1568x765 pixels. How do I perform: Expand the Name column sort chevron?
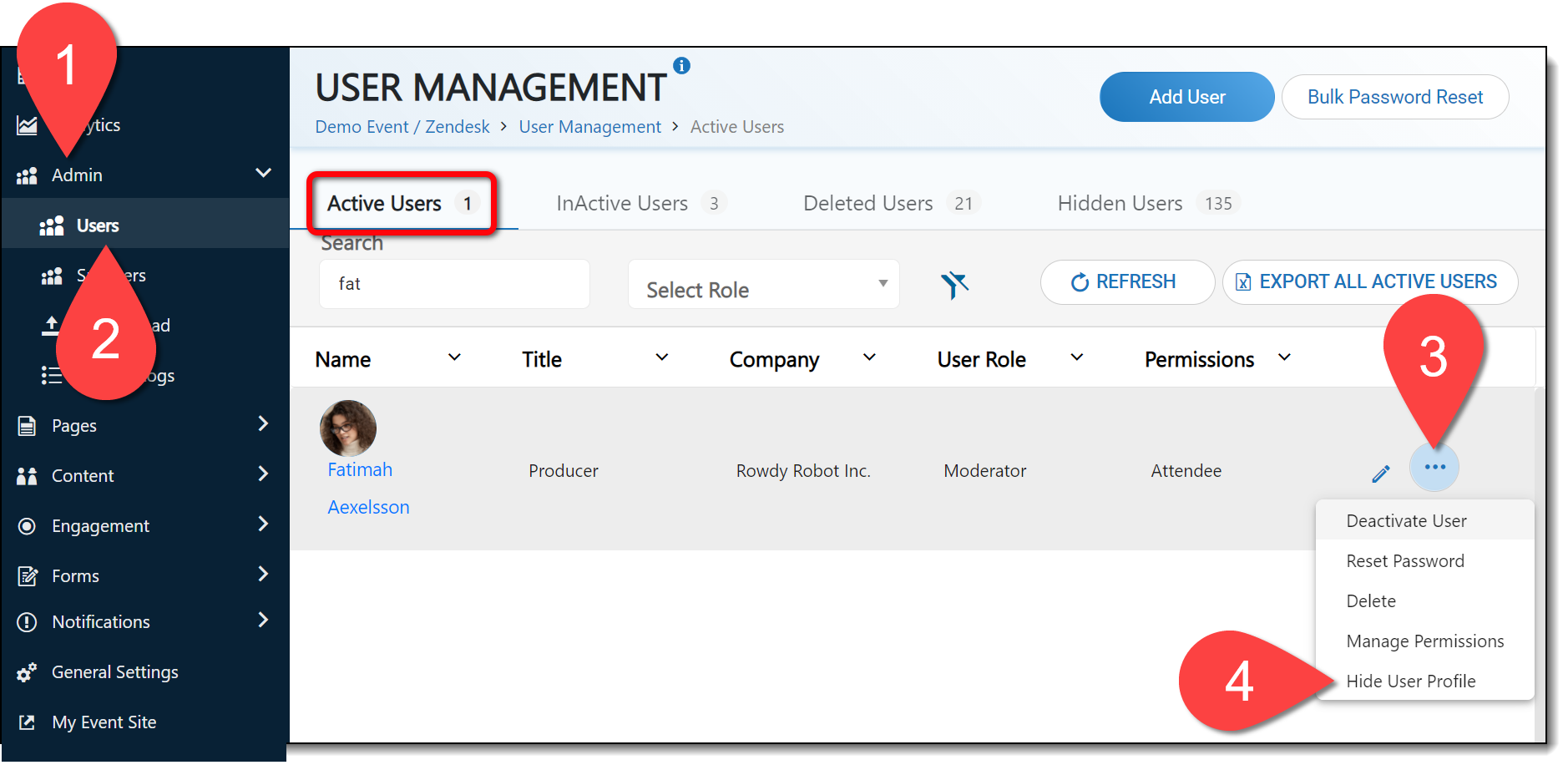click(454, 357)
